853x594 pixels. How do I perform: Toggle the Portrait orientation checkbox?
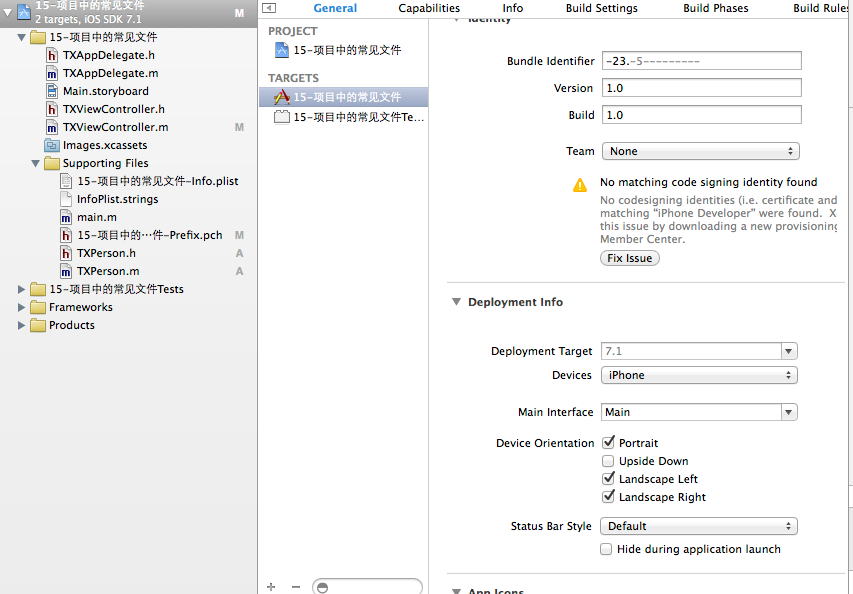[x=608, y=443]
